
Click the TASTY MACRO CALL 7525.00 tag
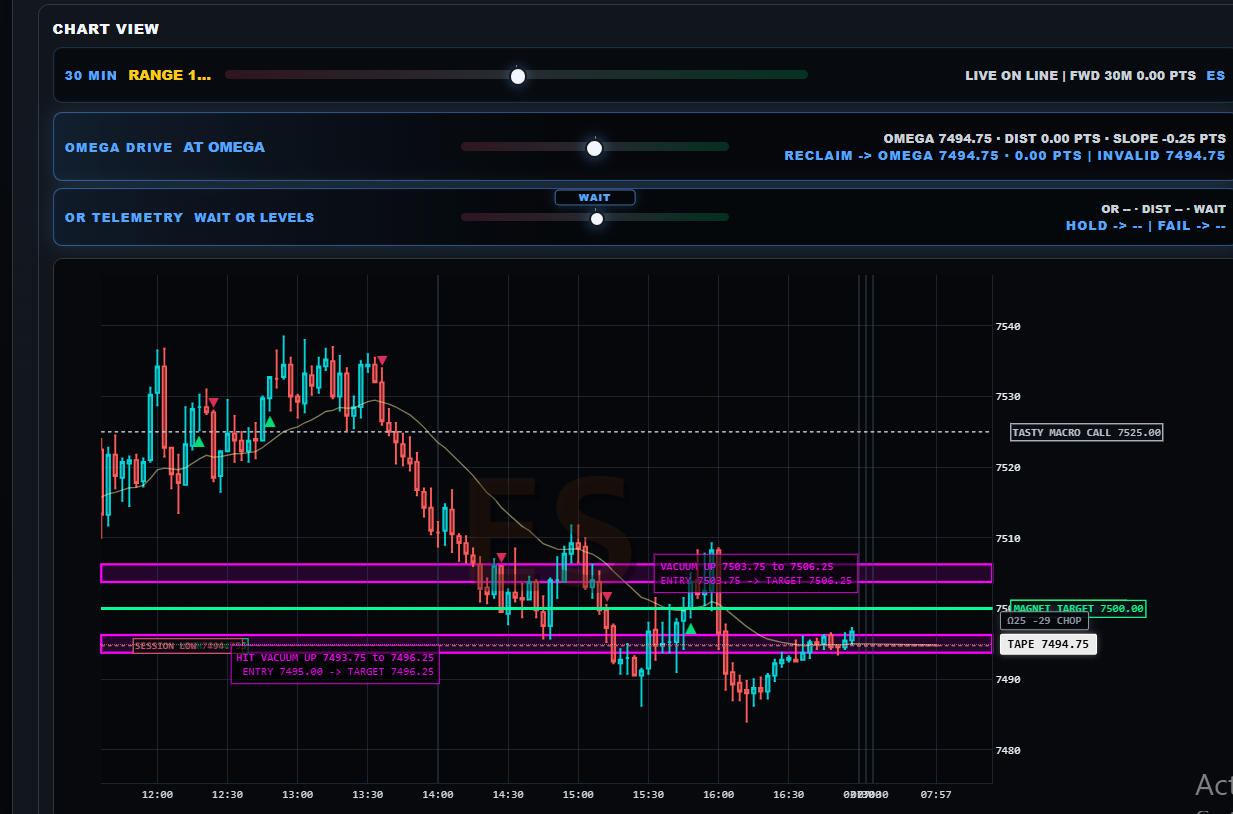(1087, 432)
